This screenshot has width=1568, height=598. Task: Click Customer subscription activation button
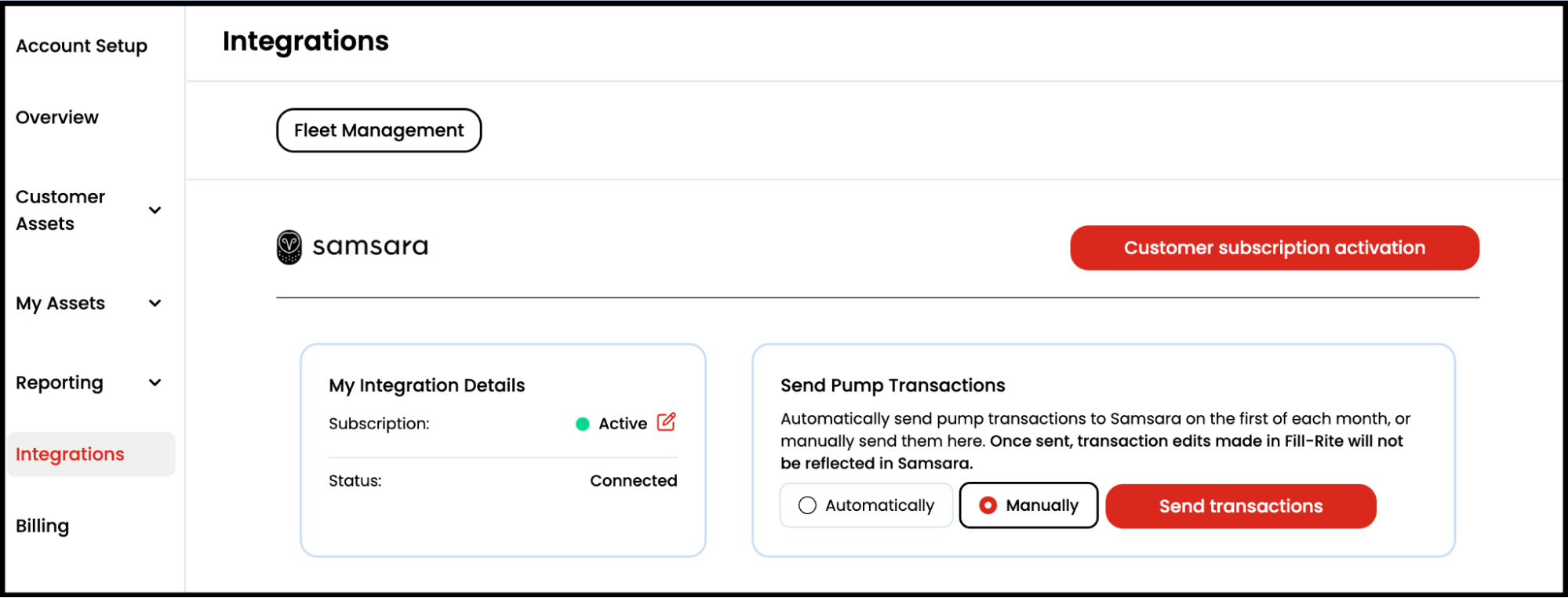[1274, 248]
